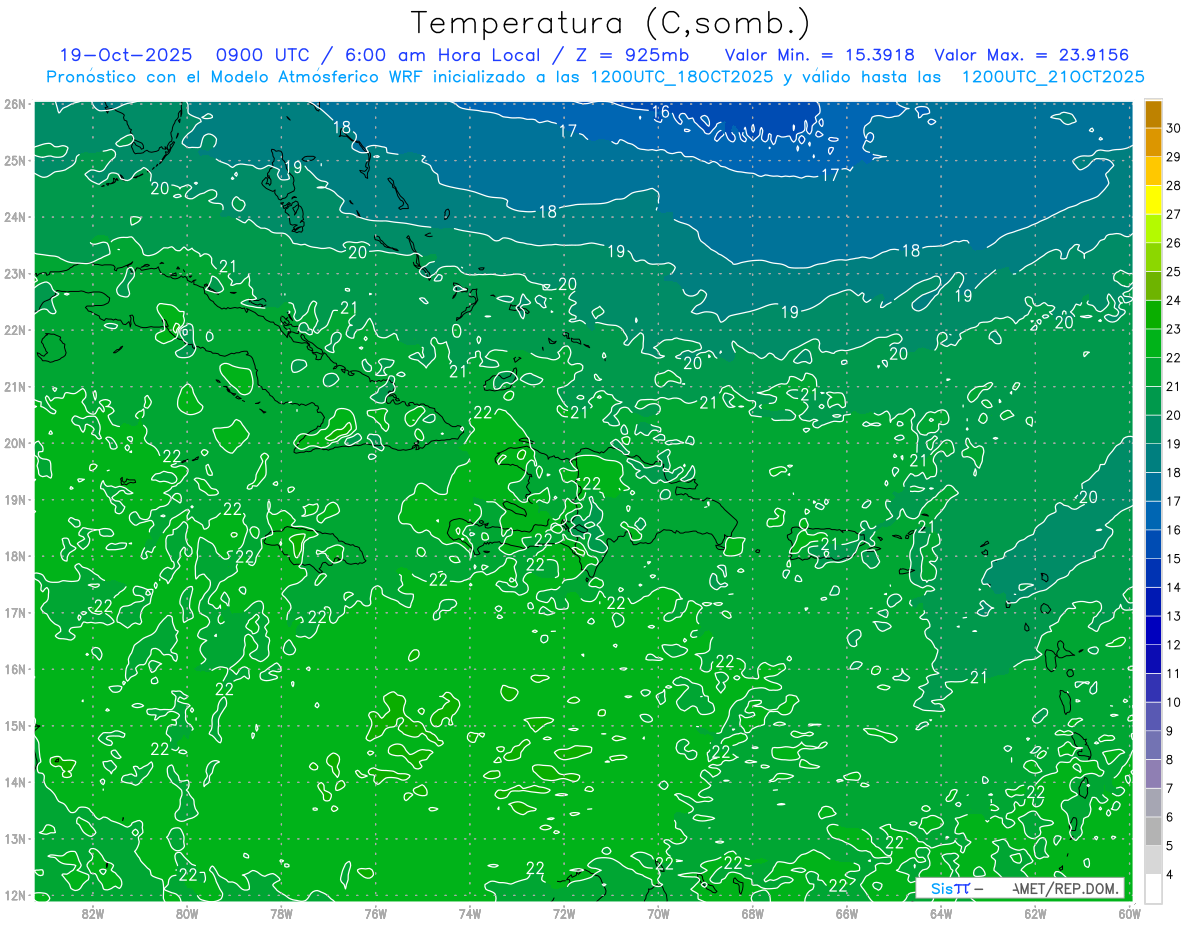Pick the gray swatch between legend 5 and 6
The width and height of the screenshot is (1200, 927).
[1153, 832]
